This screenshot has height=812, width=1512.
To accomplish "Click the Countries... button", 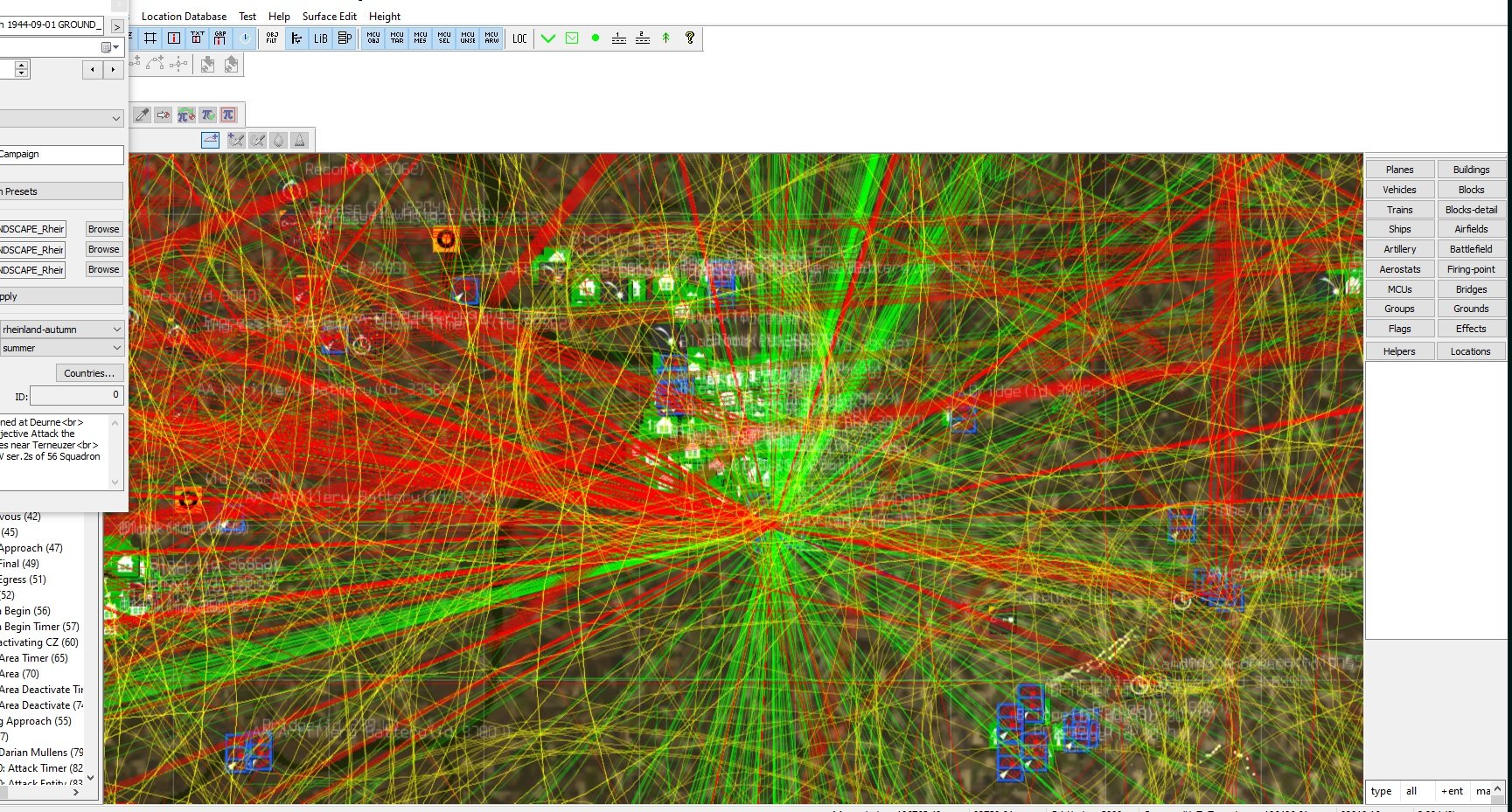I will pyautogui.click(x=89, y=373).
